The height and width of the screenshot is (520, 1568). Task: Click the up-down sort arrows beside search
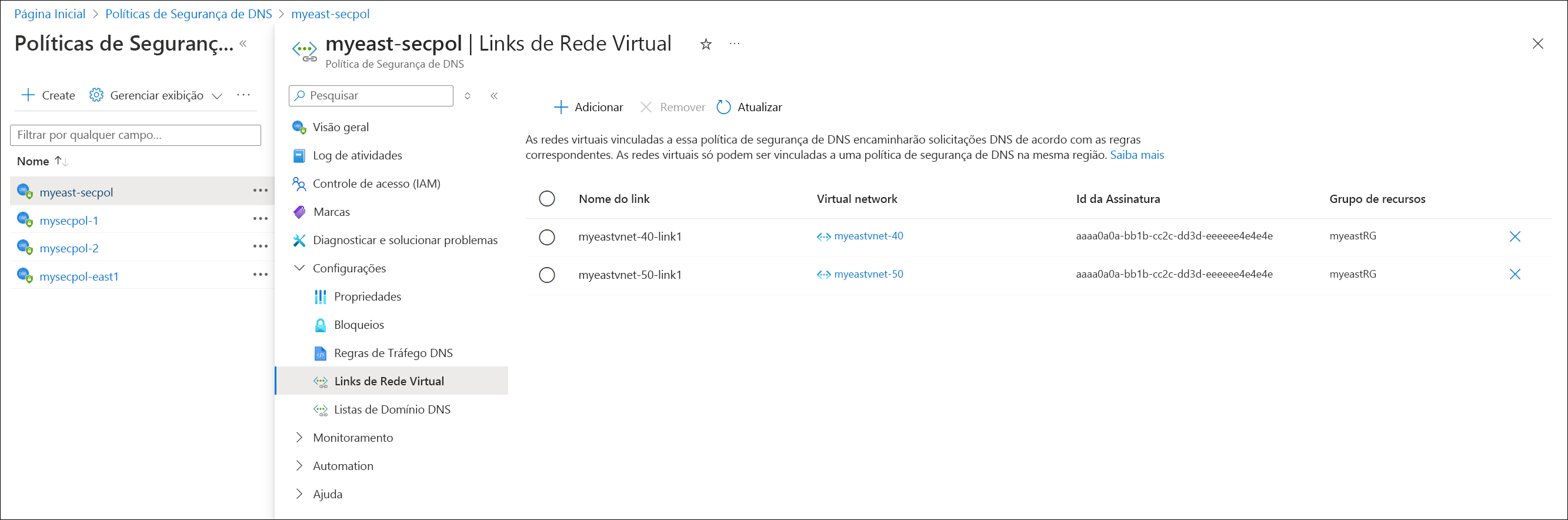468,96
